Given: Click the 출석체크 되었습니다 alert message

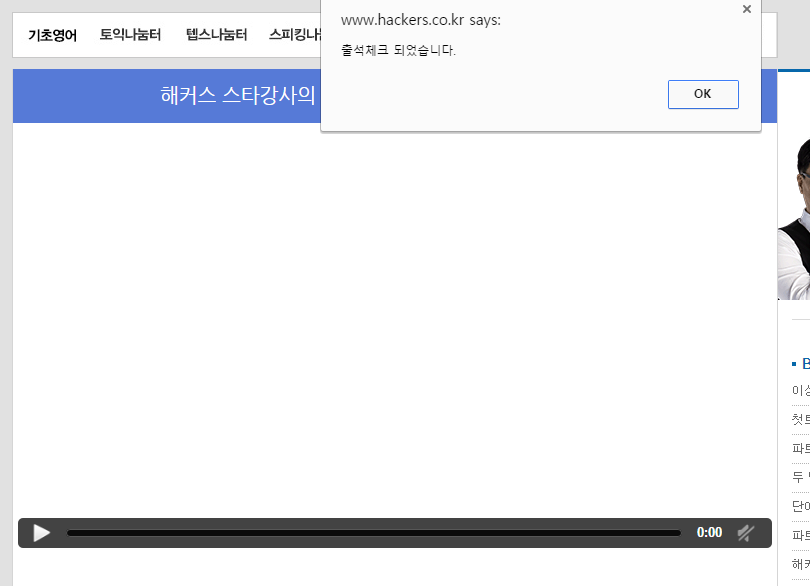Looking at the screenshot, I should [x=398, y=50].
